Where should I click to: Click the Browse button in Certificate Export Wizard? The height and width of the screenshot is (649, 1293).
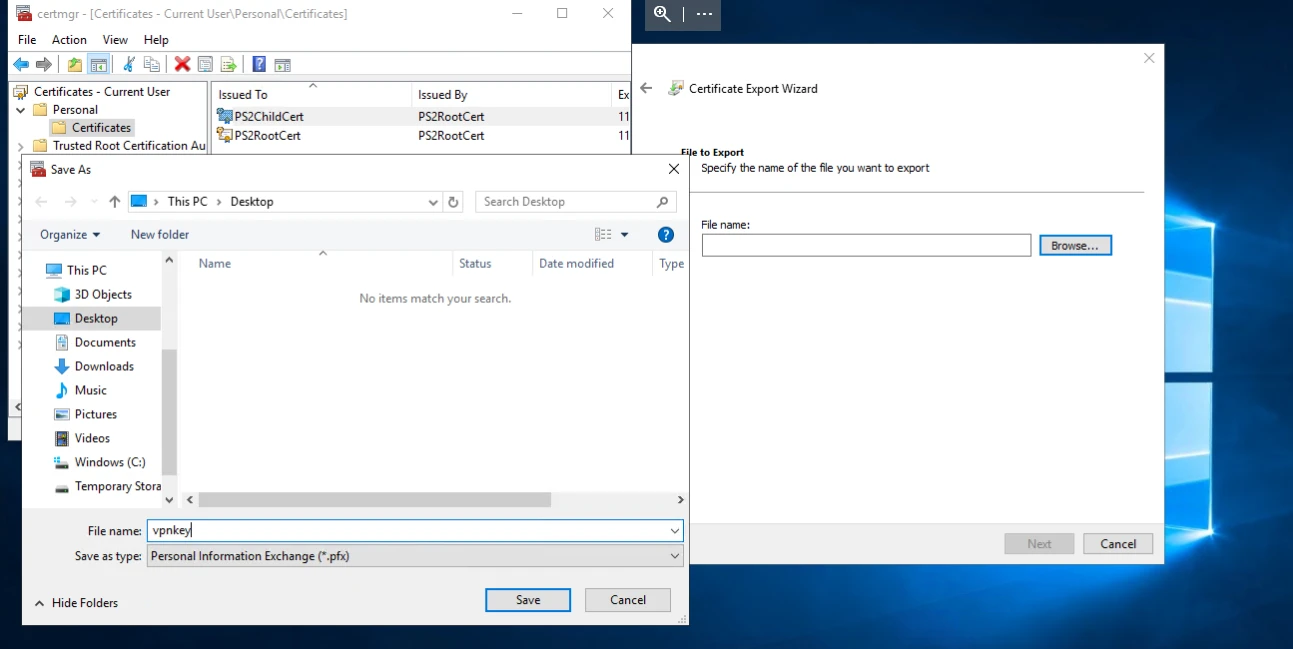[1075, 245]
